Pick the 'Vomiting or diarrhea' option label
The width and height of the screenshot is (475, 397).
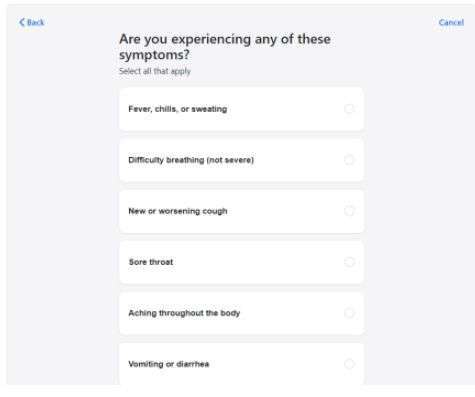(x=169, y=364)
